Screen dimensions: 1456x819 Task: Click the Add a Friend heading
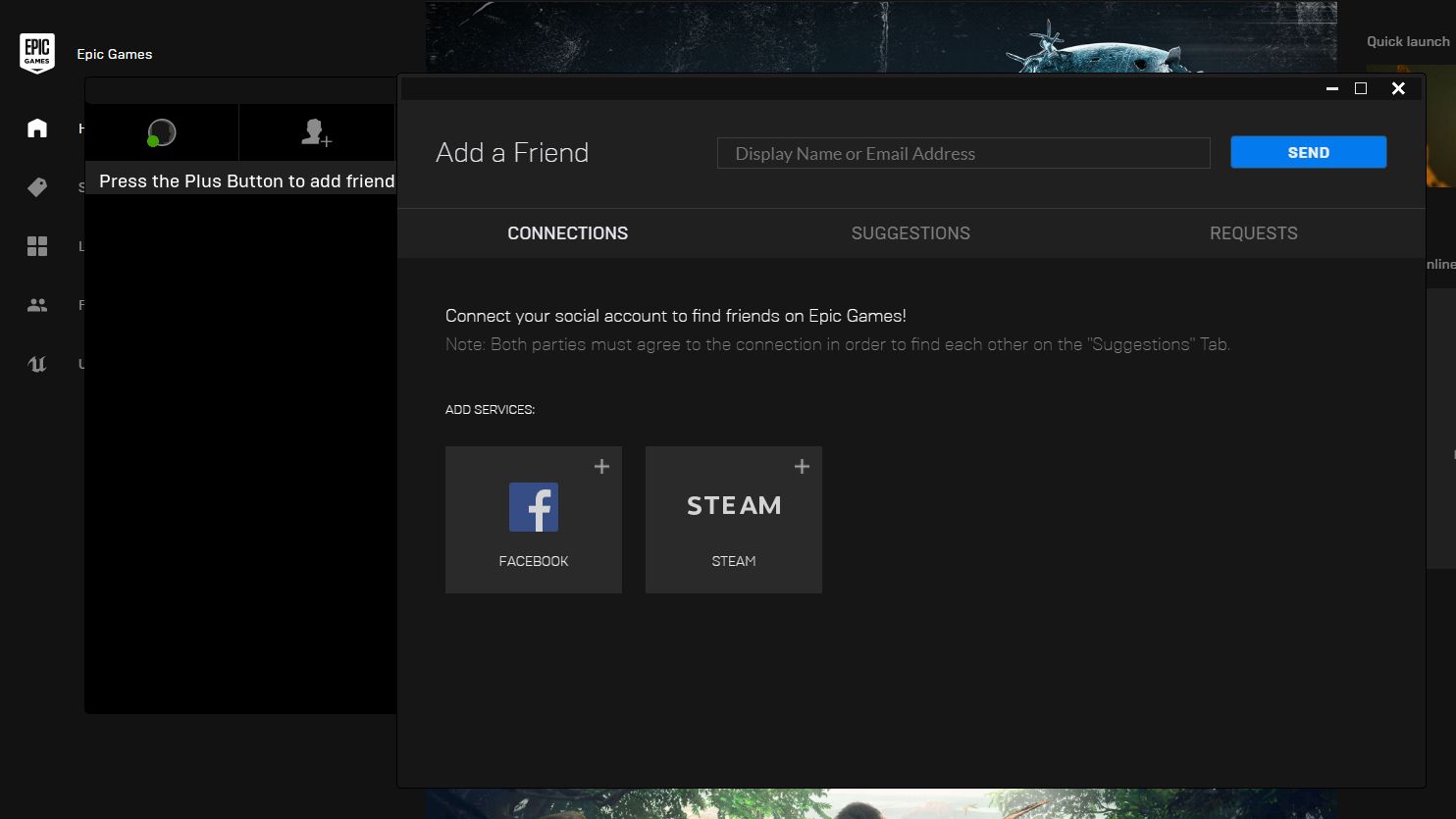(512, 153)
